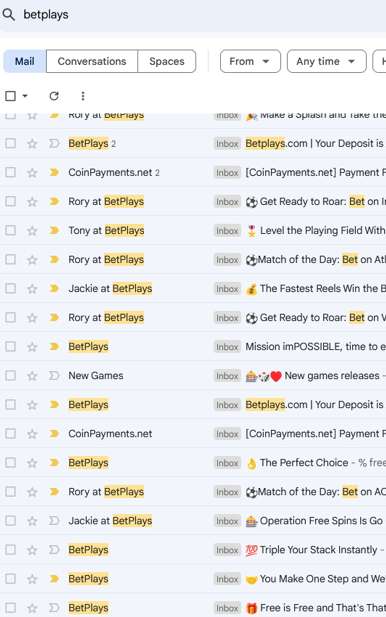The image size is (386, 617).
Task: Star the Operation Free Spins email
Action: [32, 521]
